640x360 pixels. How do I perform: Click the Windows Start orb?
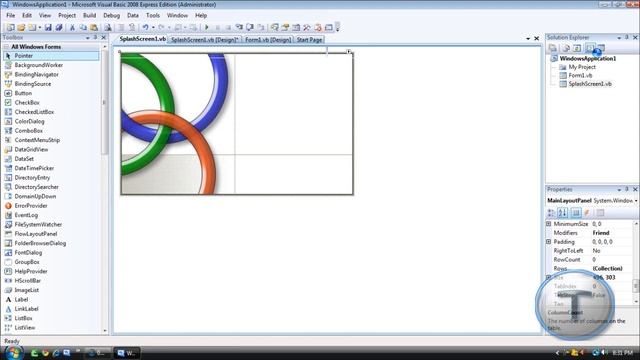(x=13, y=352)
